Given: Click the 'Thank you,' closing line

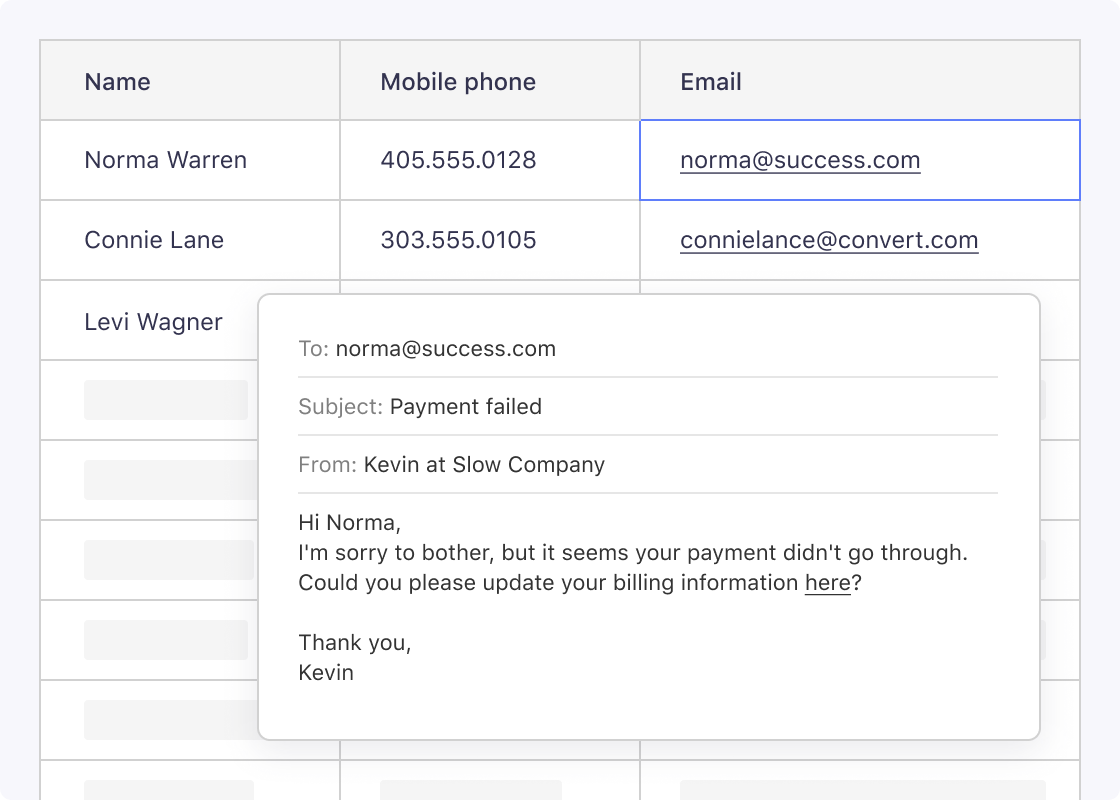Looking at the screenshot, I should coord(355,643).
